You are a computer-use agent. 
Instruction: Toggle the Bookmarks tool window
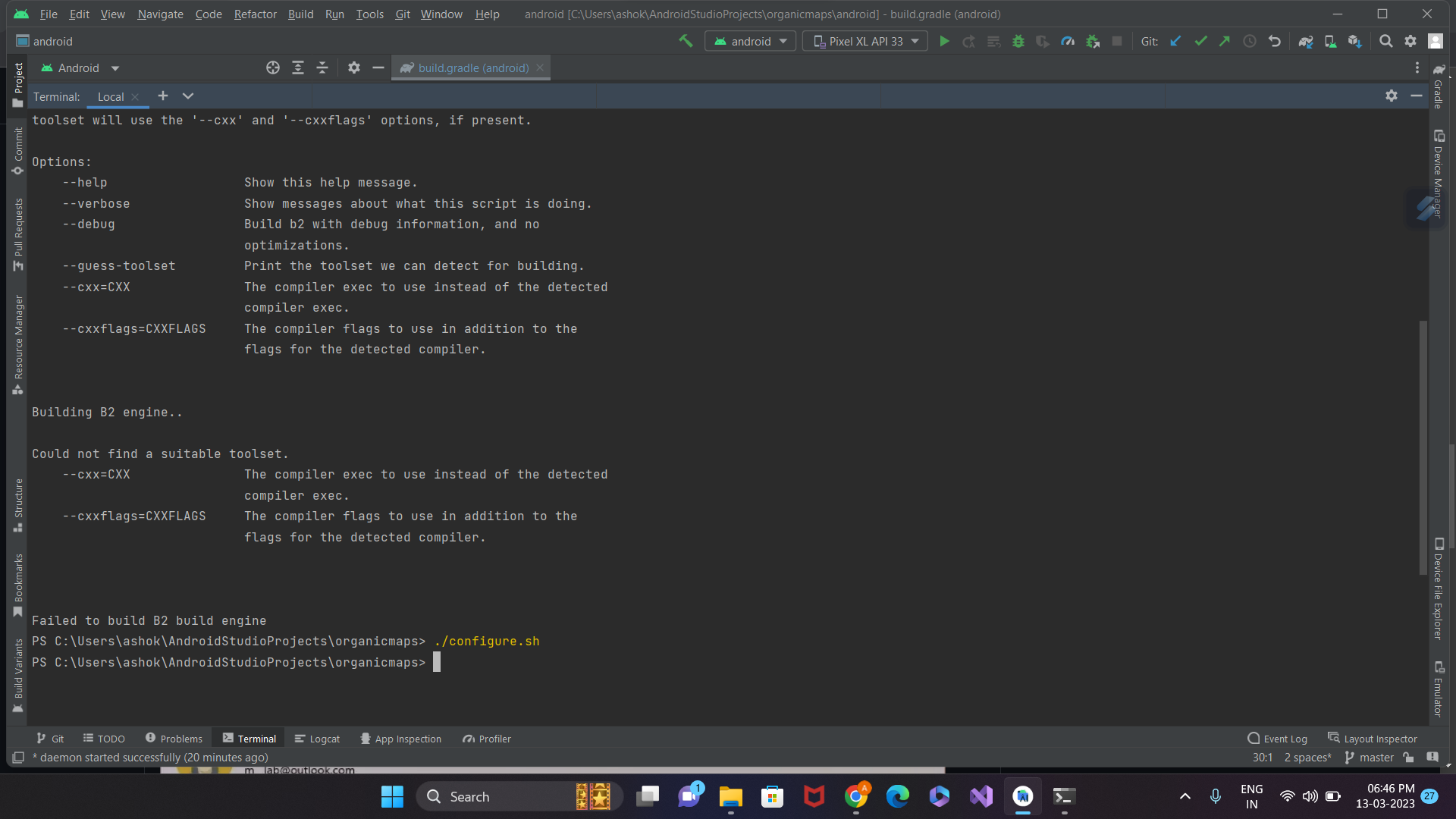click(18, 585)
